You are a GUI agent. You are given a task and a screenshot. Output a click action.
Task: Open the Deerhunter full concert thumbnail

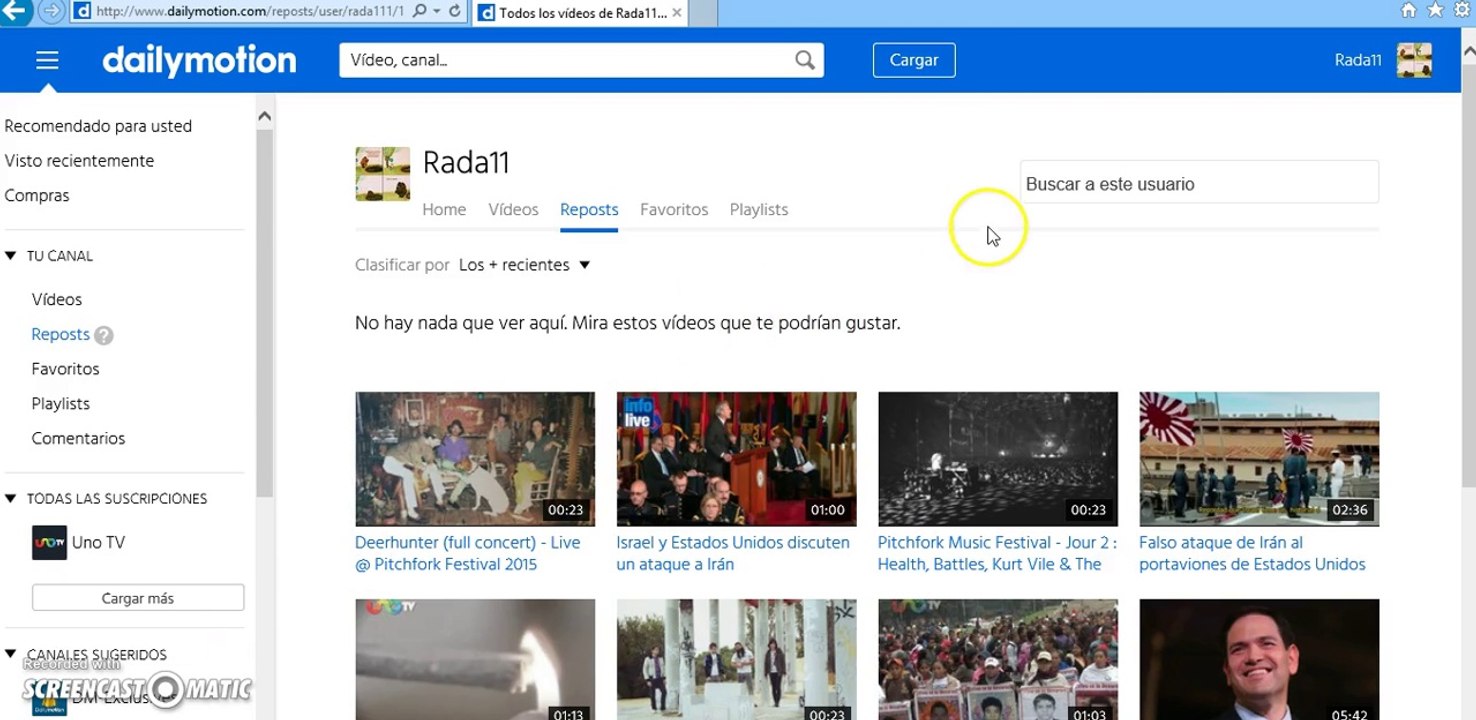click(x=475, y=459)
